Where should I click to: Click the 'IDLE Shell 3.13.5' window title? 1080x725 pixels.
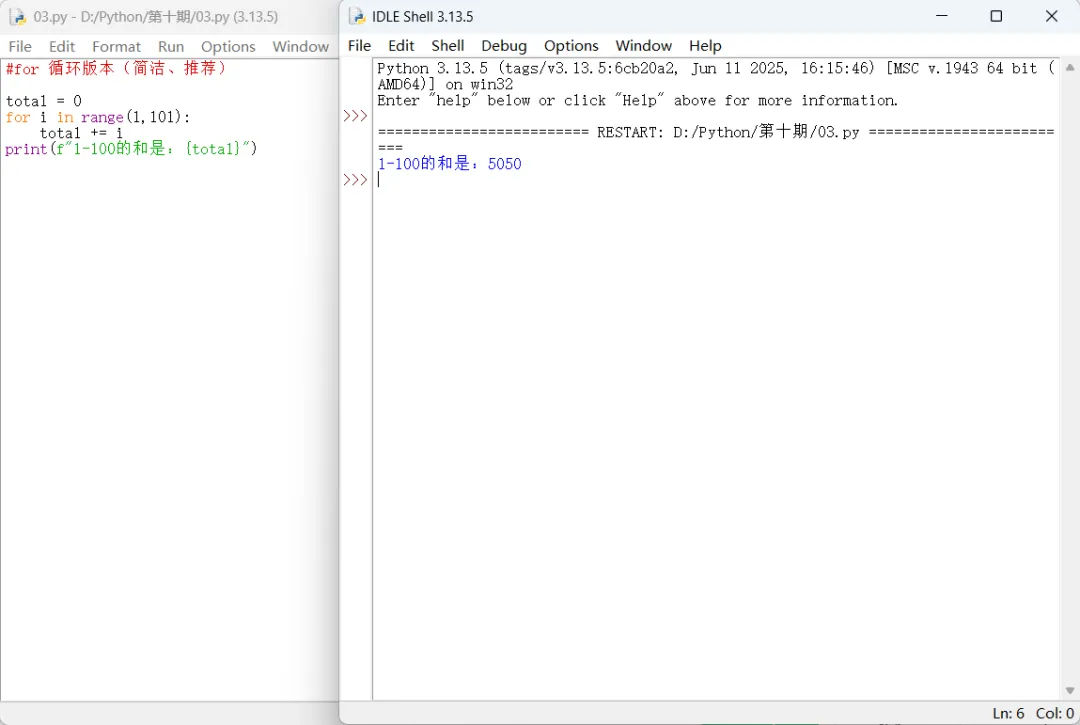[422, 17]
